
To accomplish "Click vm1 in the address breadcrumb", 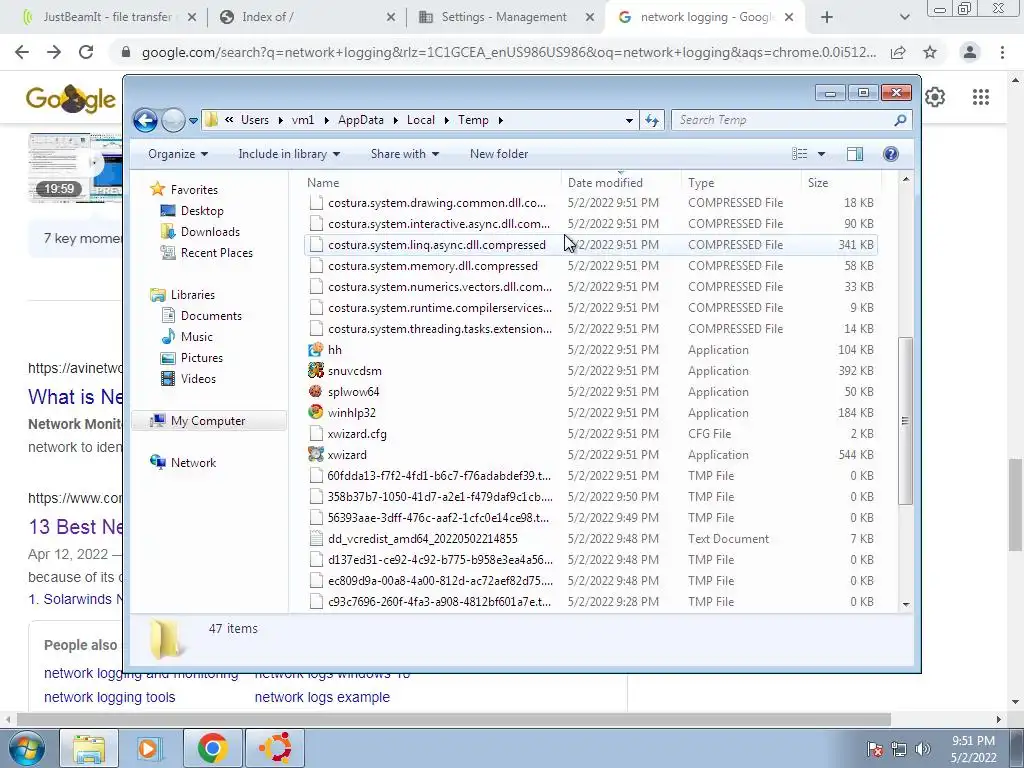I will coord(303,120).
